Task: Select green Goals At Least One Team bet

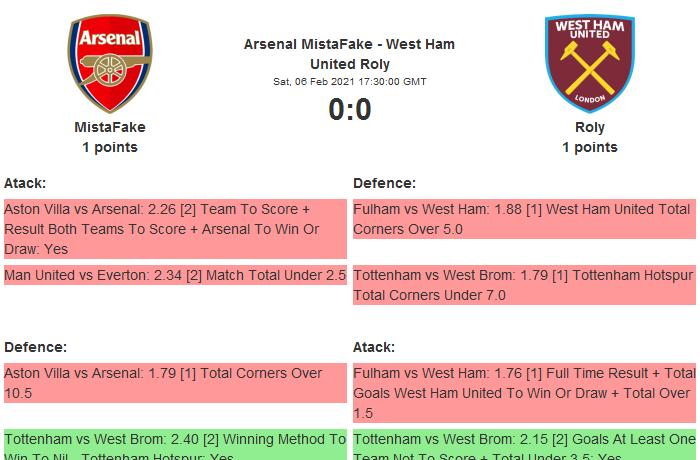Action: click(x=524, y=445)
